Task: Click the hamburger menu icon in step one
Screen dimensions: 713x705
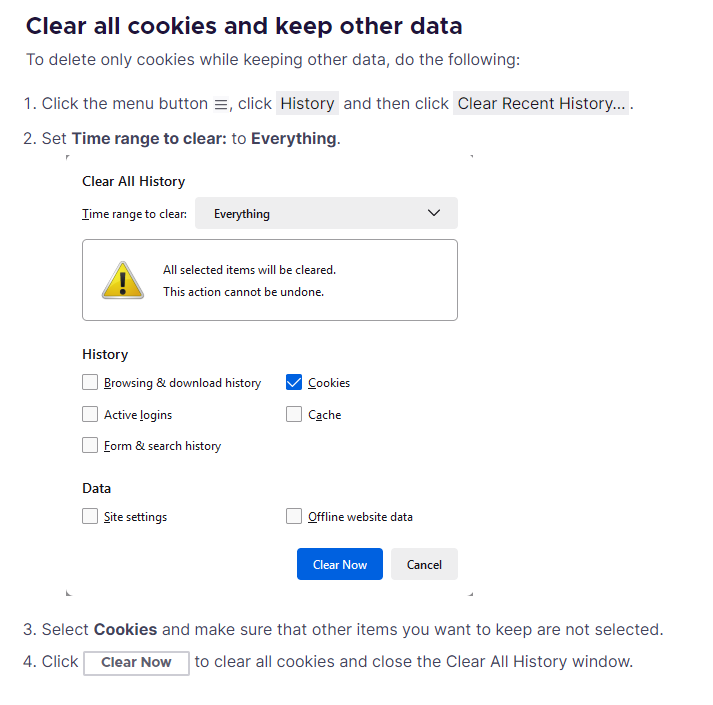Action: click(x=221, y=105)
